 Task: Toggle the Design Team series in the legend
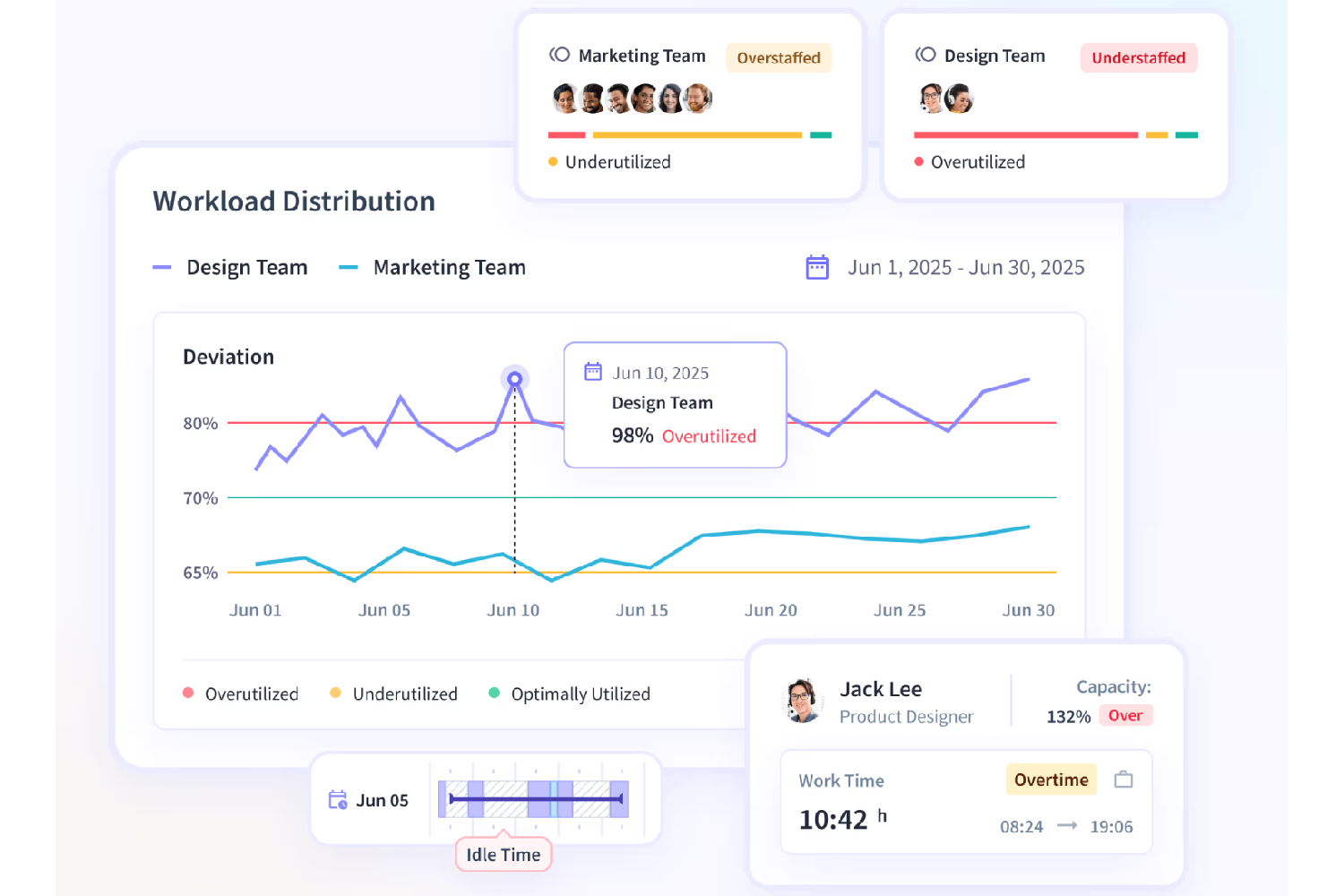coord(230,267)
